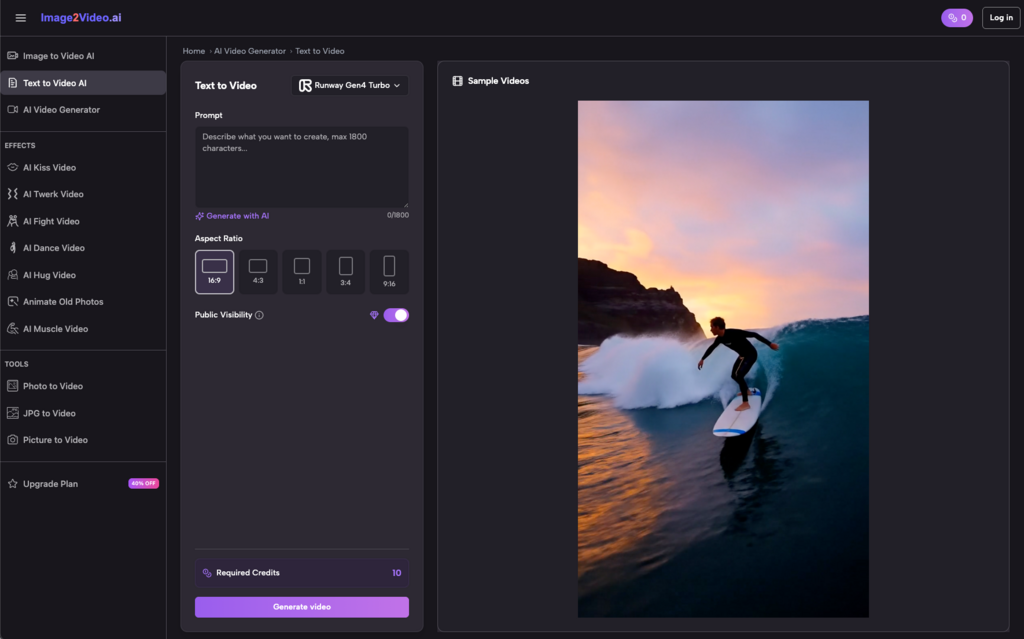This screenshot has height=639, width=1024.
Task: Select the 9:16 aspect ratio
Action: (389, 272)
